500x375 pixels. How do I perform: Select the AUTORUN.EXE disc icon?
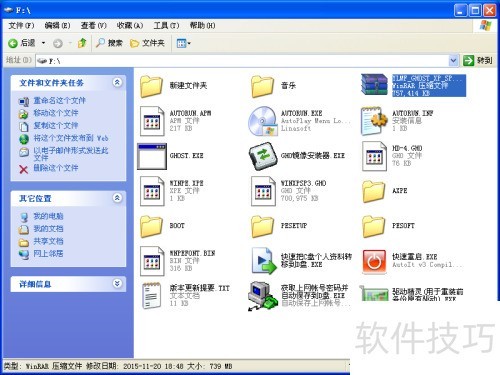tap(263, 121)
